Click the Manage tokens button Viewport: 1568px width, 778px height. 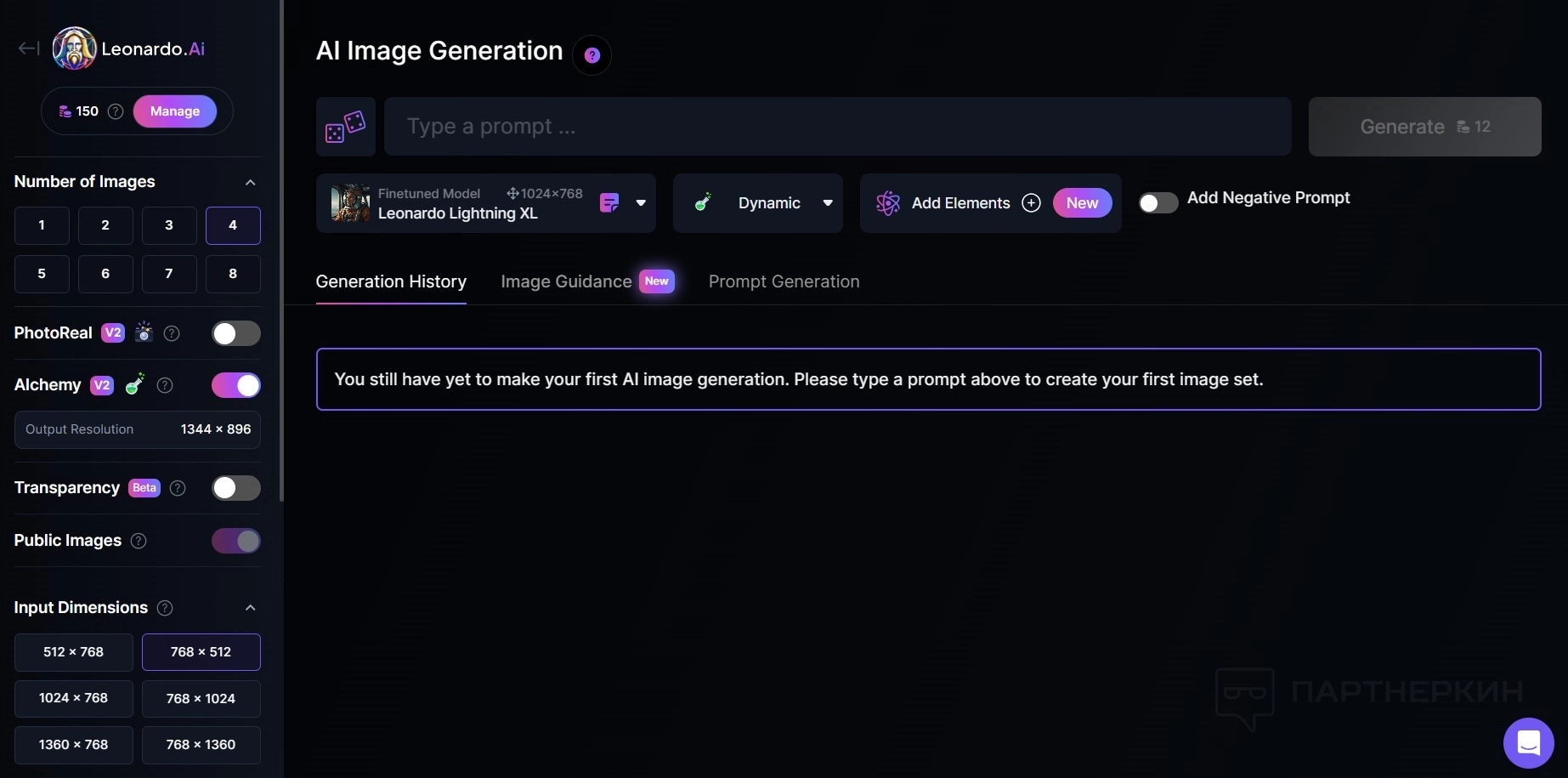pos(175,111)
